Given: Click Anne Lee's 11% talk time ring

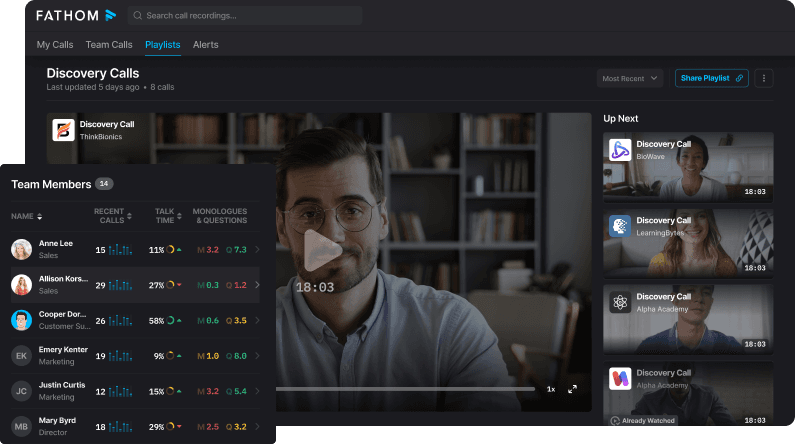Looking at the screenshot, I should [170, 249].
